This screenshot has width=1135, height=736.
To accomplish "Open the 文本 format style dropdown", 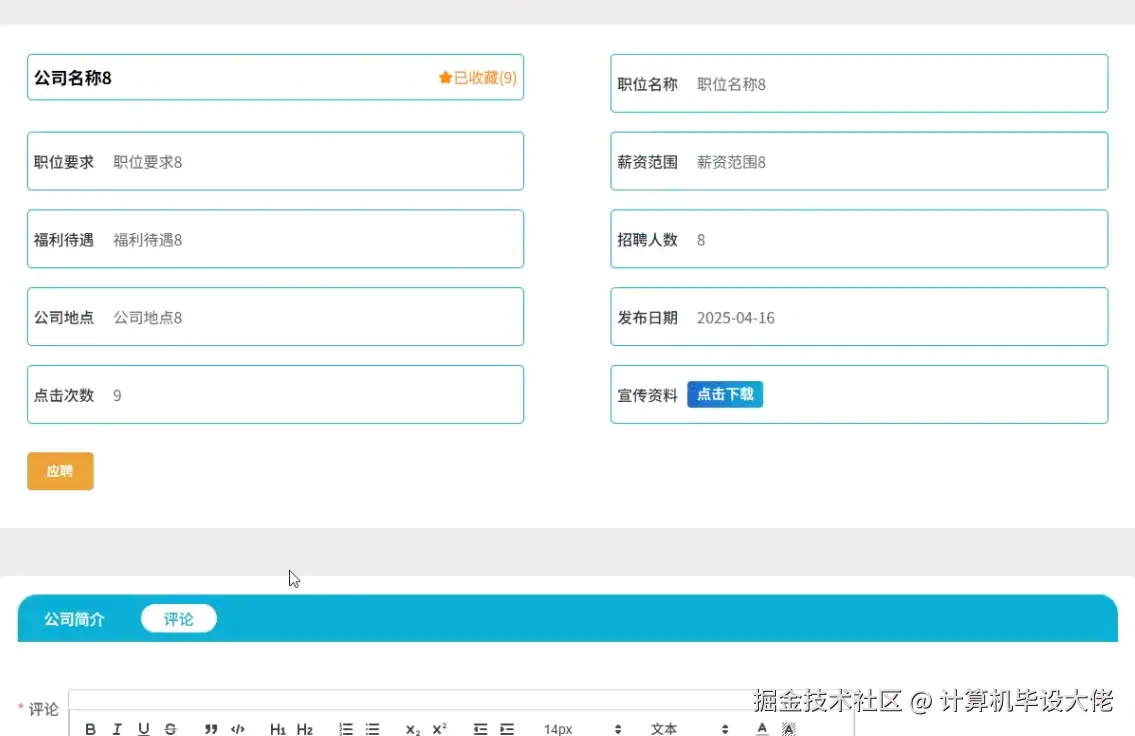I will tap(663, 728).
